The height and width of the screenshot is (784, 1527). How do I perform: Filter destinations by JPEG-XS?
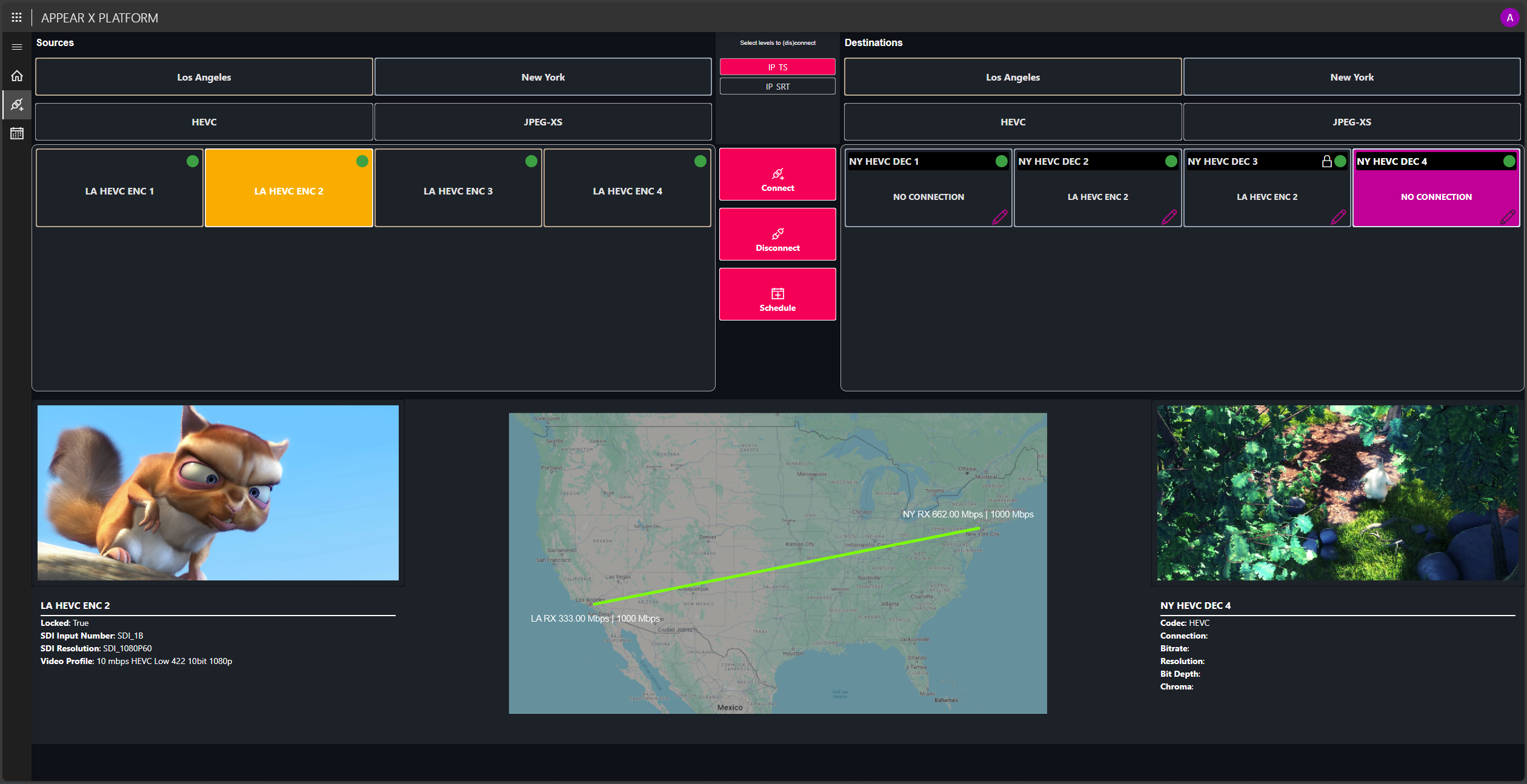pos(1352,122)
